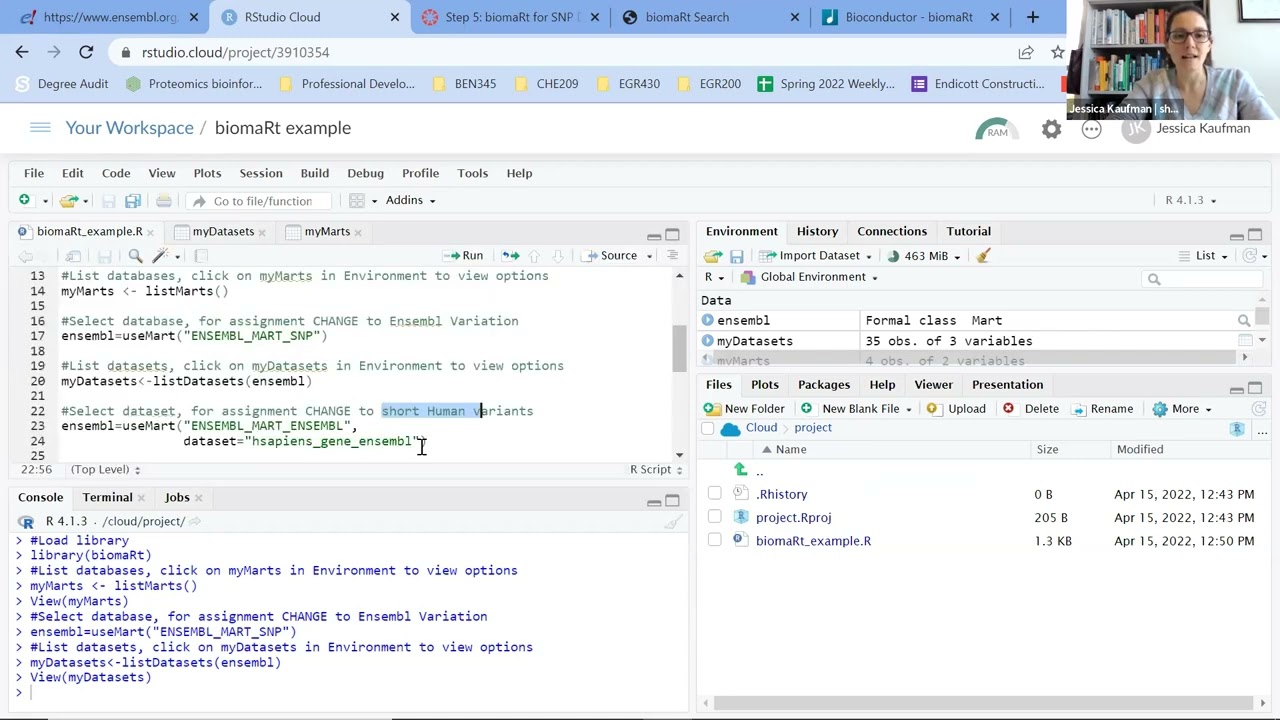Viewport: 1280px width, 720px height.
Task: Click the compile report notebook icon
Action: point(201,256)
